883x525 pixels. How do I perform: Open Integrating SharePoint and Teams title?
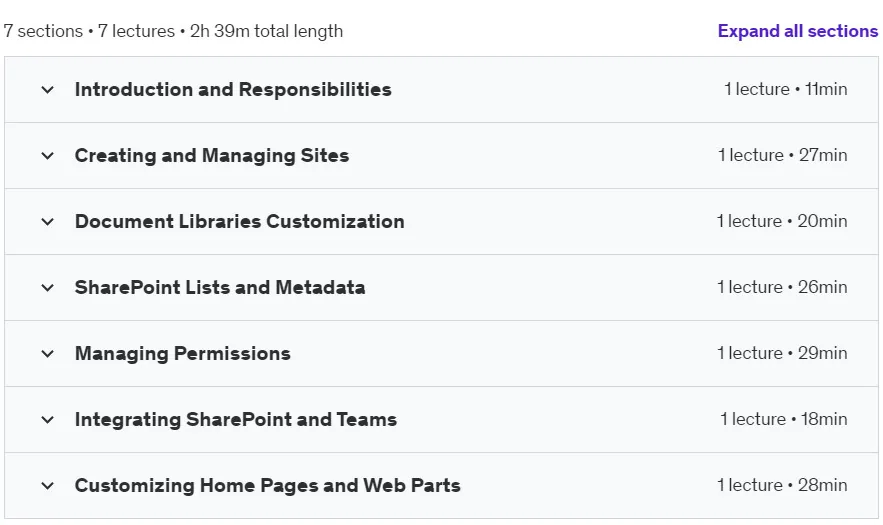[x=235, y=420]
